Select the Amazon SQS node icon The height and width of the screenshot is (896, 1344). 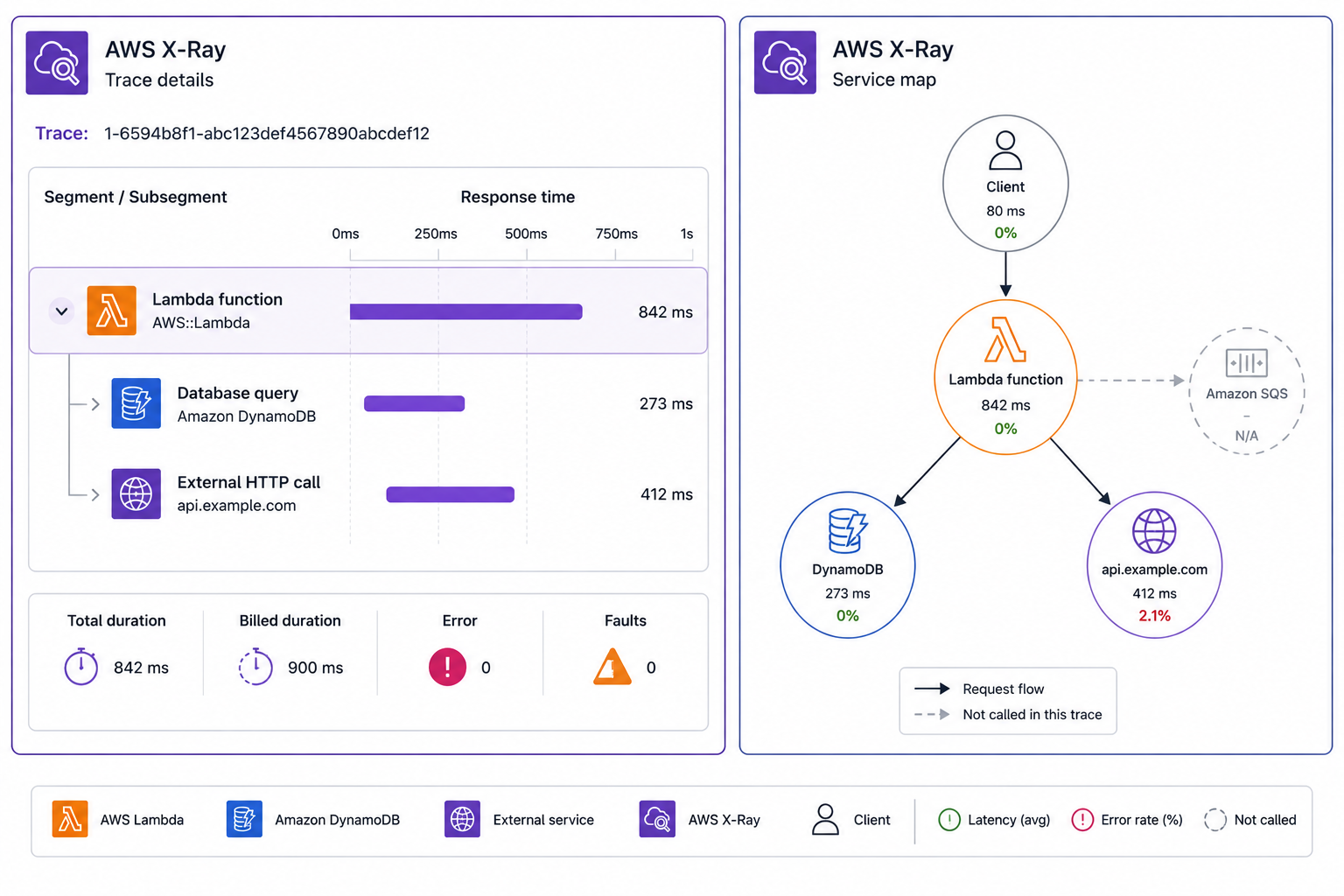point(1247,362)
